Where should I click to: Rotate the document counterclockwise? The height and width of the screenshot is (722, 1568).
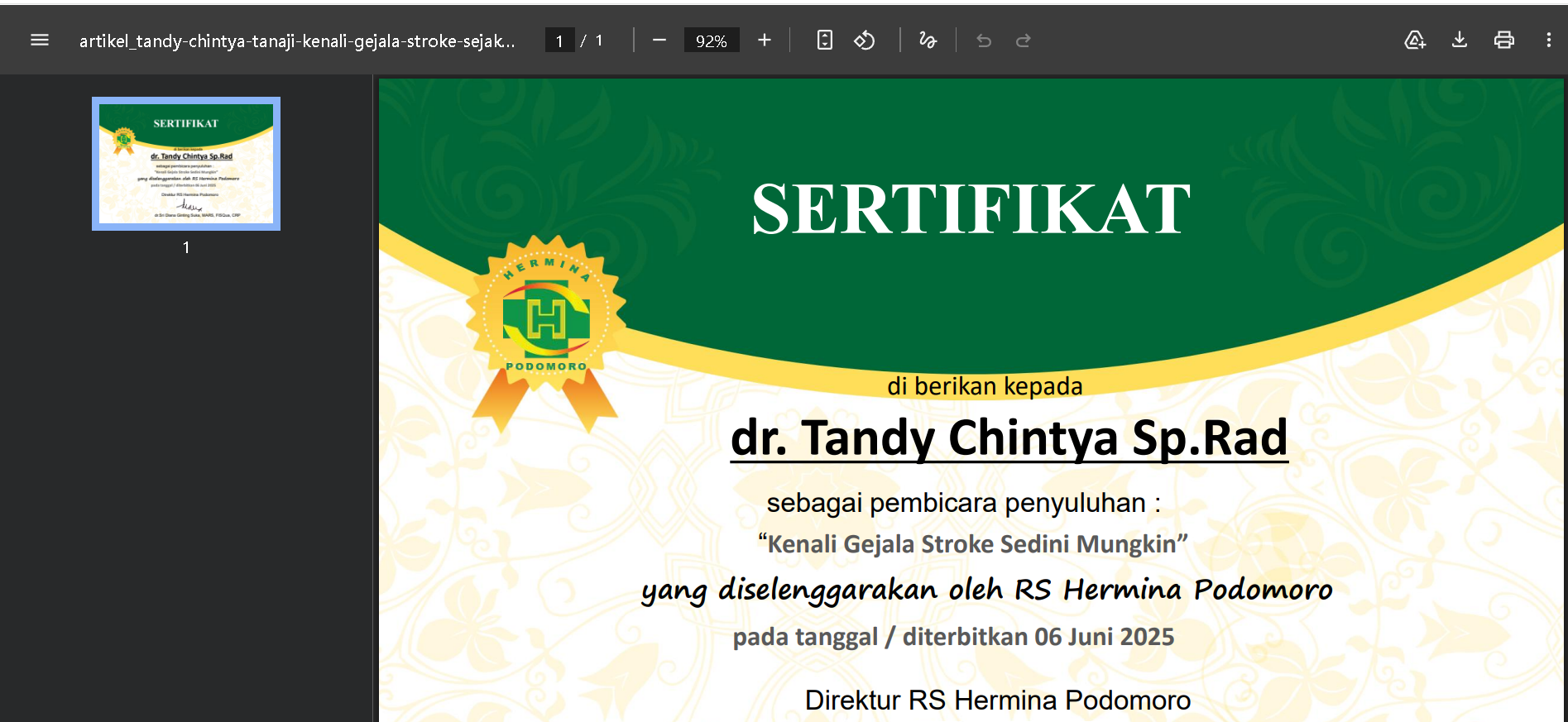point(865,41)
